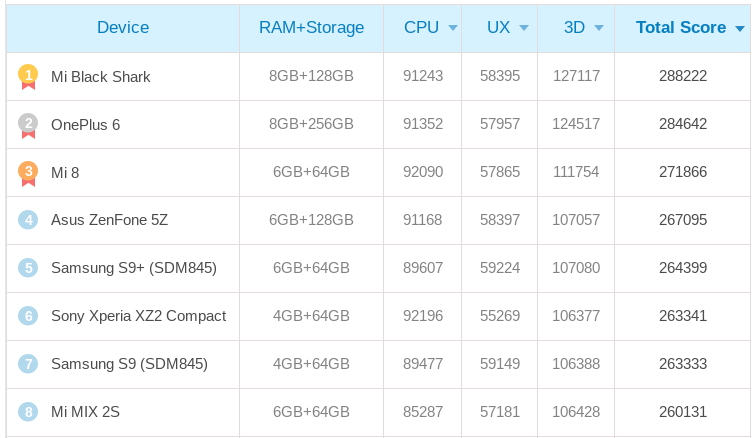Click the gold rank 1 medal badge
Image resolution: width=756 pixels, height=438 pixels.
[x=28, y=77]
